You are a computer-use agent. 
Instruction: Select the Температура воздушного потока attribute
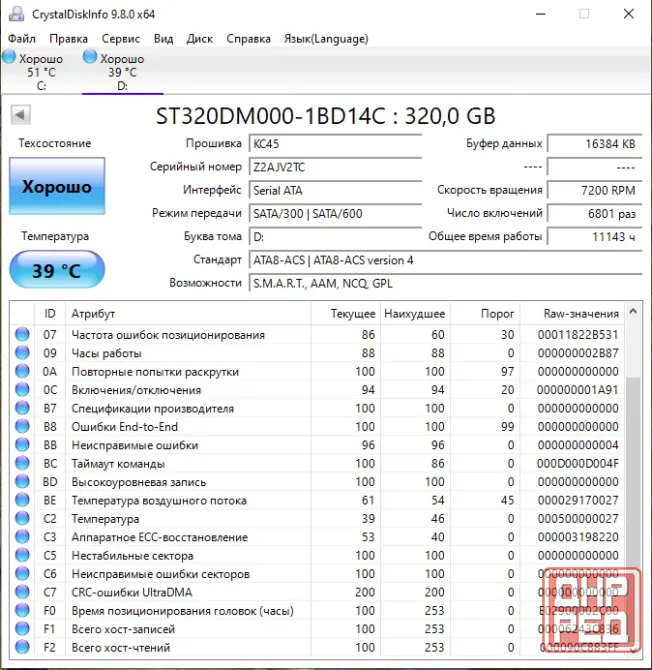point(159,500)
